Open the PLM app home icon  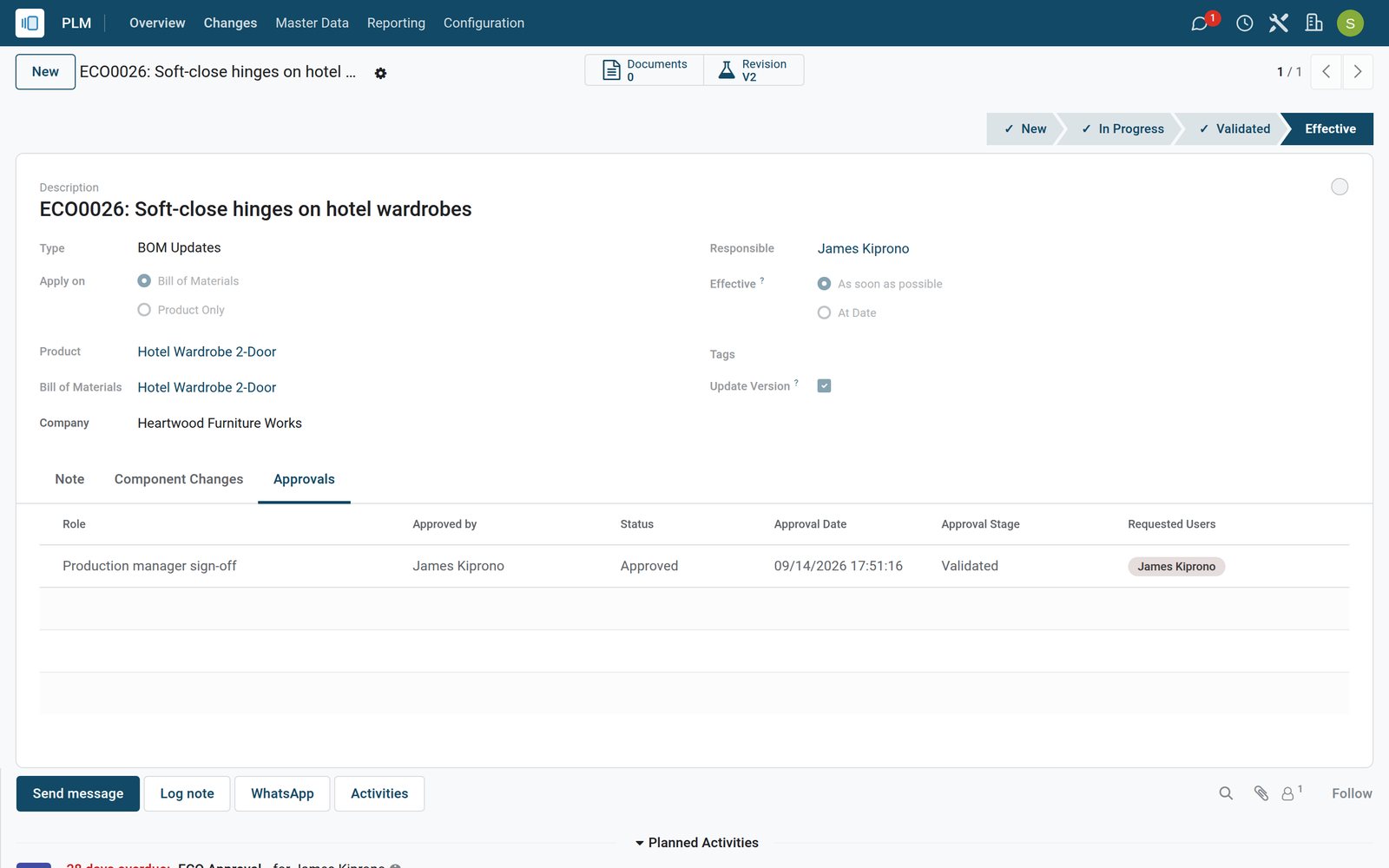pyautogui.click(x=30, y=23)
